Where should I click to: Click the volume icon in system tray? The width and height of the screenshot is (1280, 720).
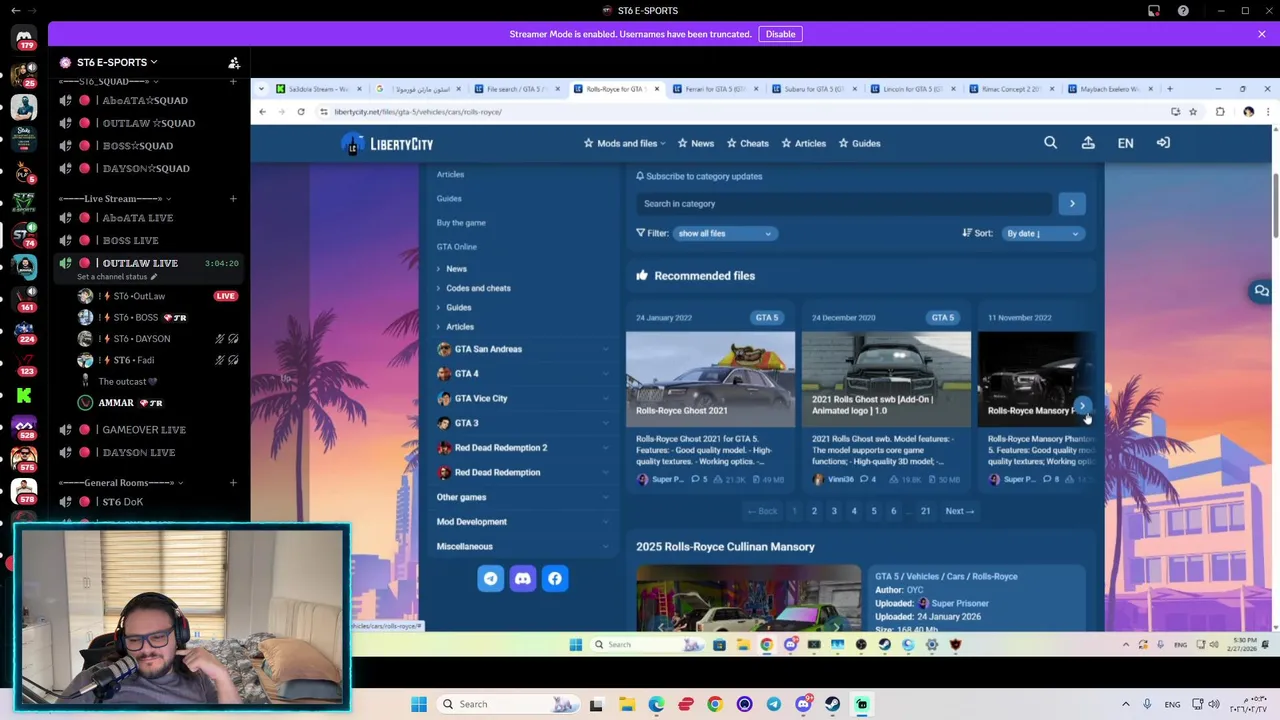tap(1214, 704)
